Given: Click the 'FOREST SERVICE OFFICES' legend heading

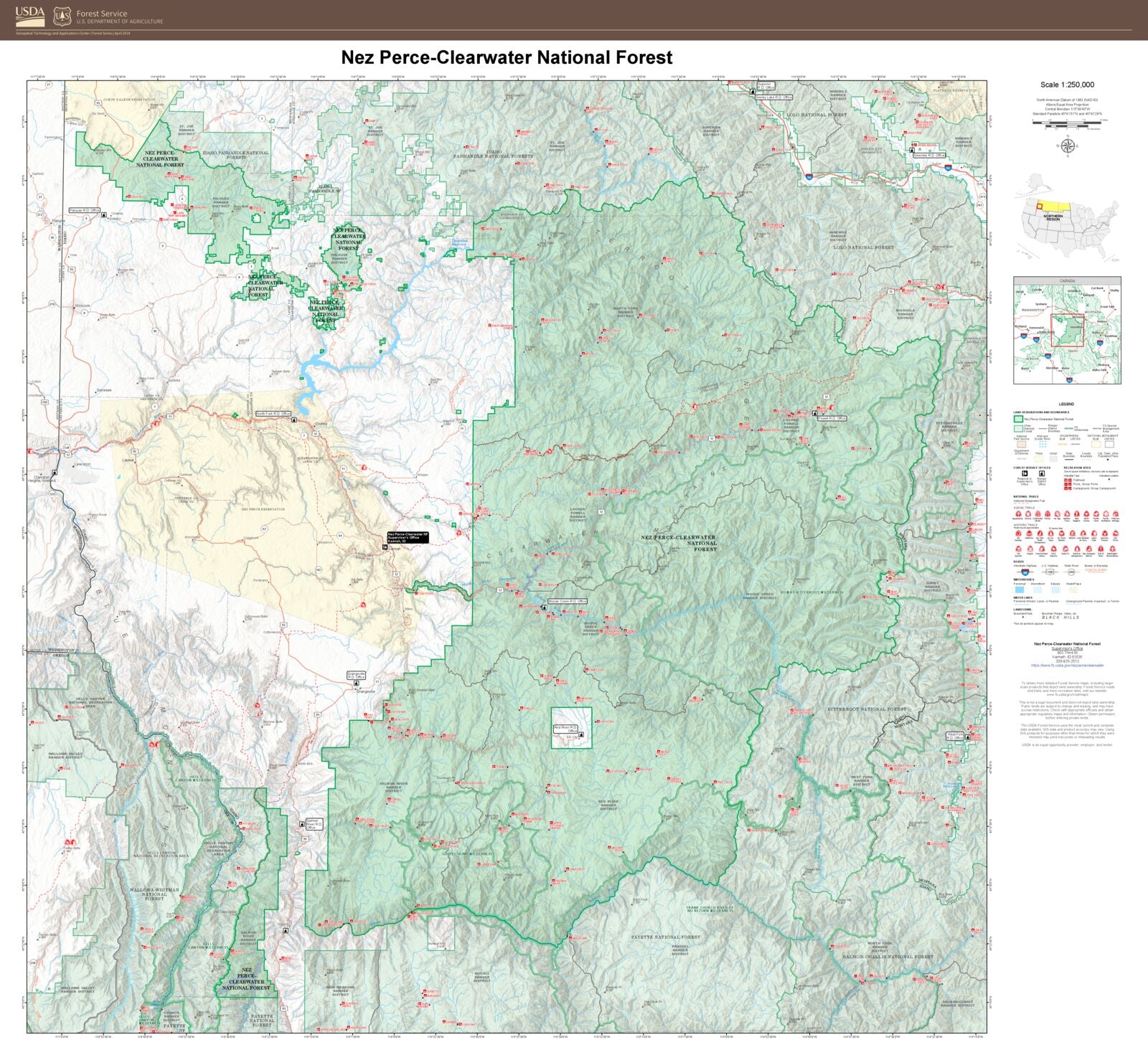Looking at the screenshot, I should (1032, 468).
